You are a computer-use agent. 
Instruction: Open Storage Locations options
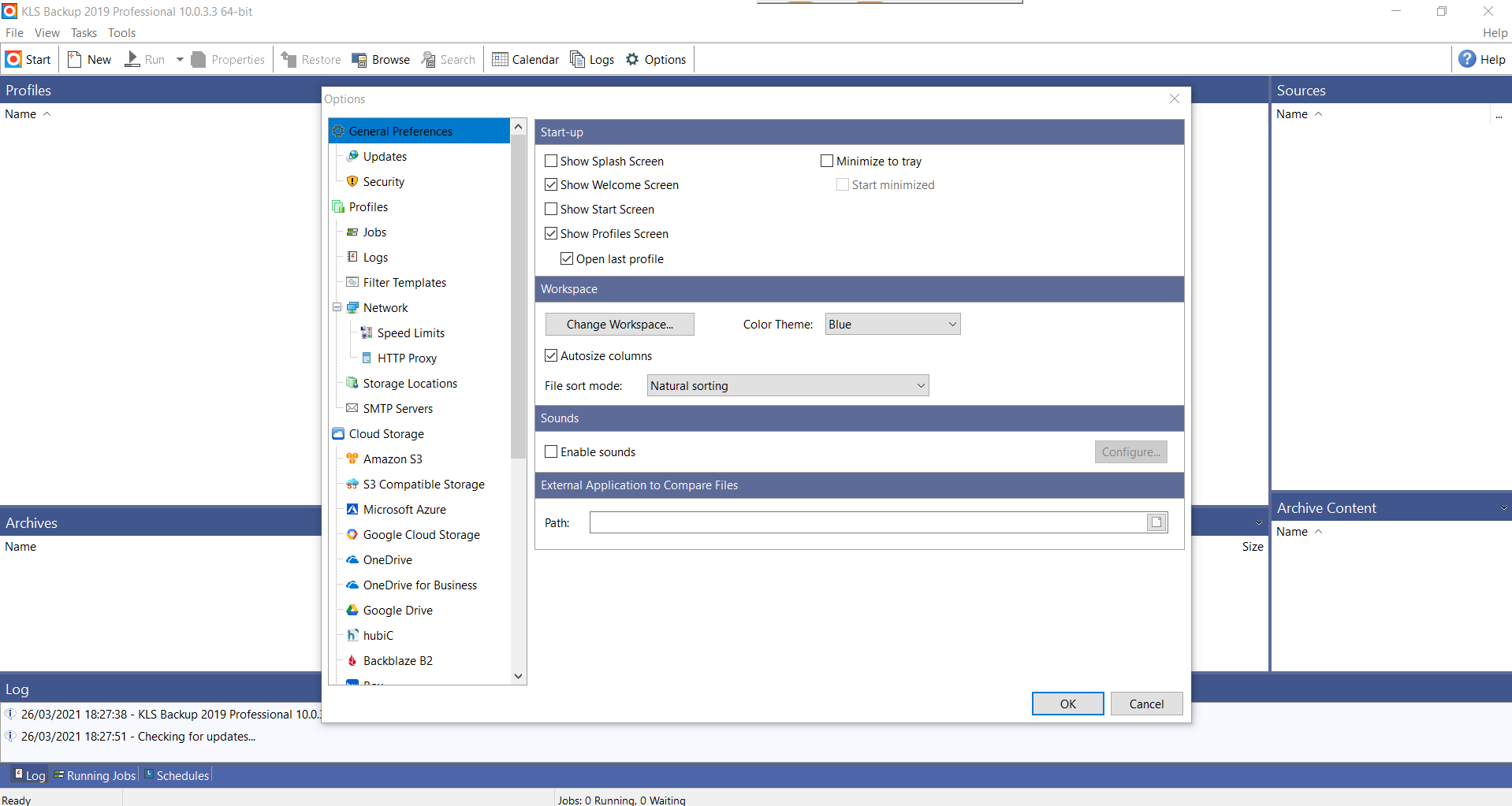click(x=410, y=383)
